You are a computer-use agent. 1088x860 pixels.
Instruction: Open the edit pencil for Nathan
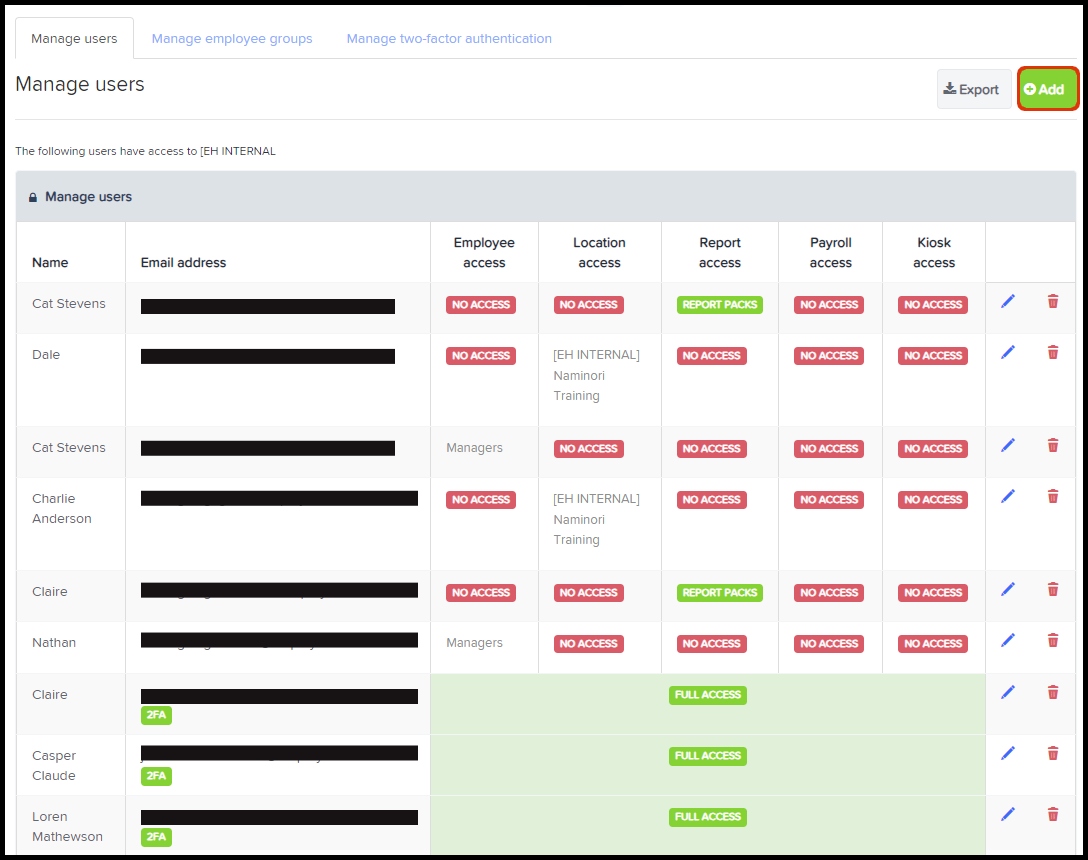1007,640
